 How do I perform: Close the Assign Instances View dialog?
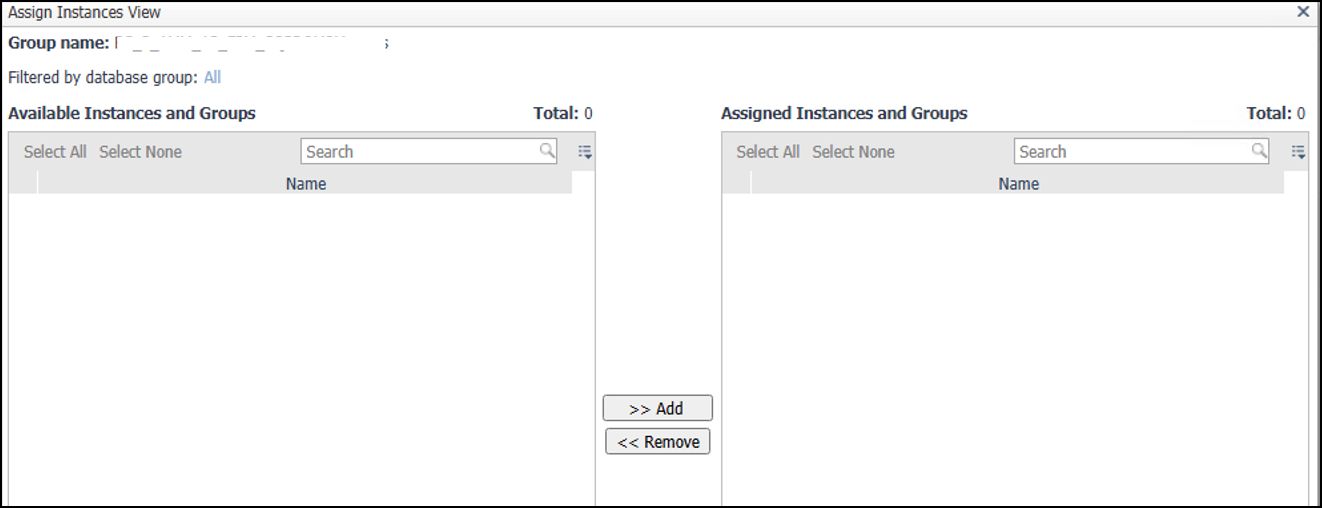point(1303,12)
